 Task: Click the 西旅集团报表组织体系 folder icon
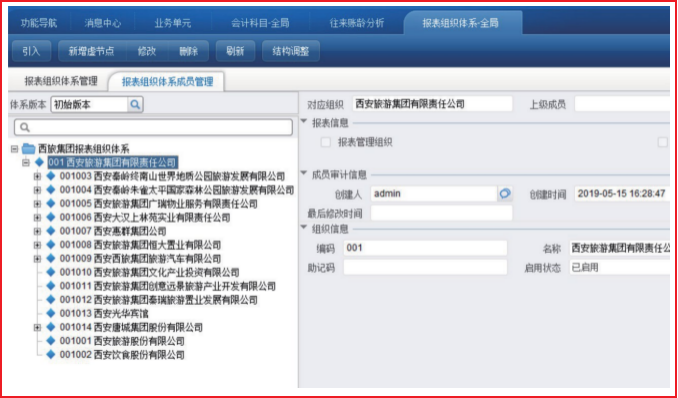[x=29, y=149]
